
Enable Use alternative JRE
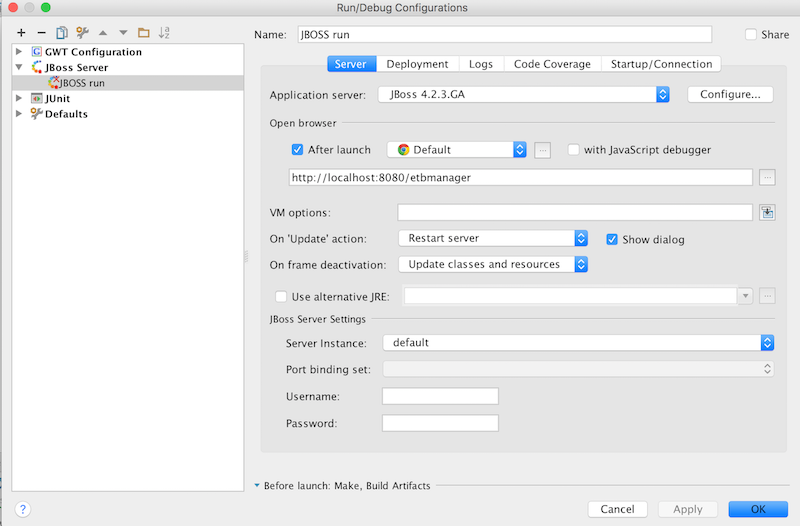tap(281, 296)
